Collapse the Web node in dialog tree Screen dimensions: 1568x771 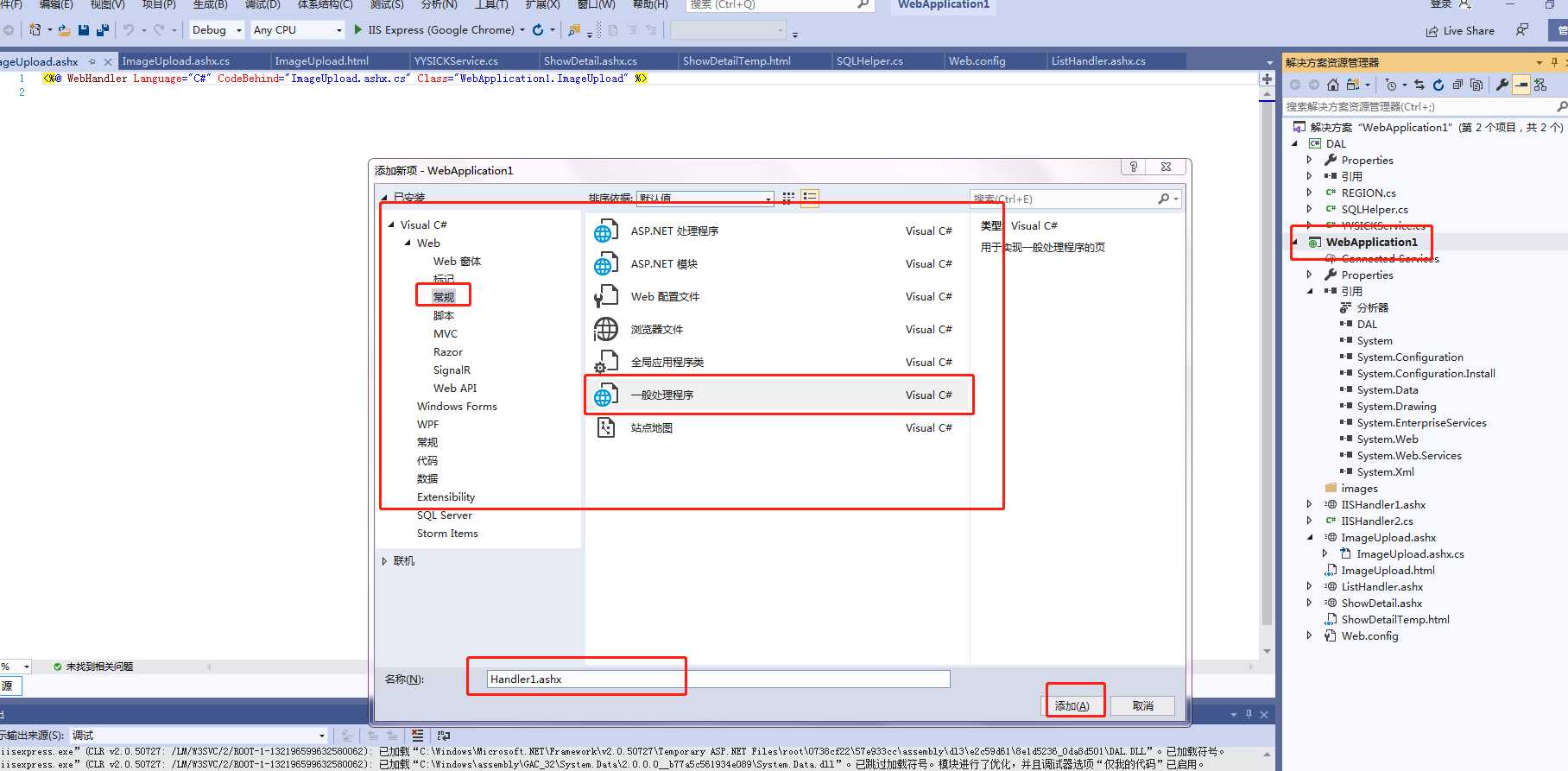pyautogui.click(x=408, y=243)
